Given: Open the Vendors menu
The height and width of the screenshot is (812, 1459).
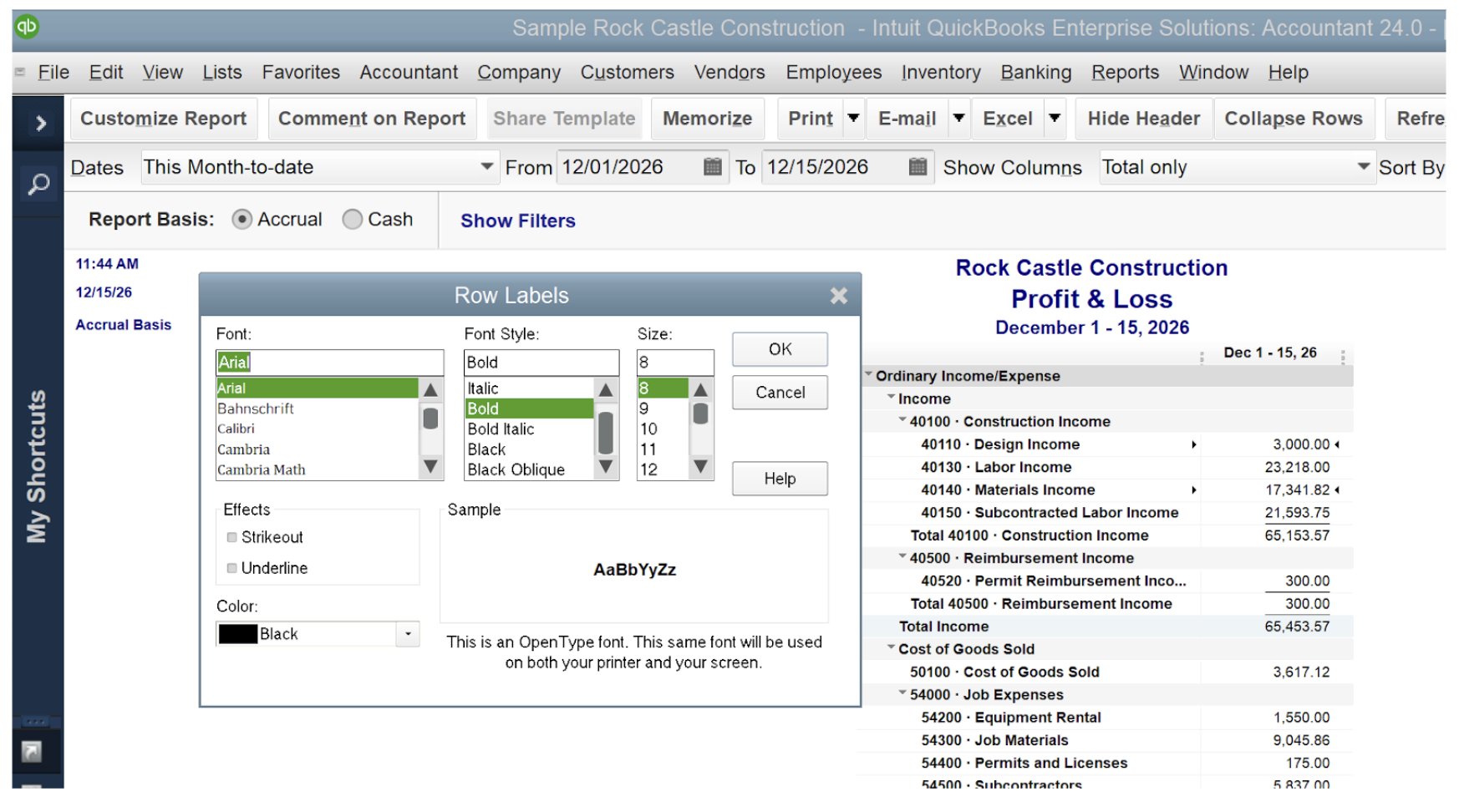Looking at the screenshot, I should [x=729, y=73].
